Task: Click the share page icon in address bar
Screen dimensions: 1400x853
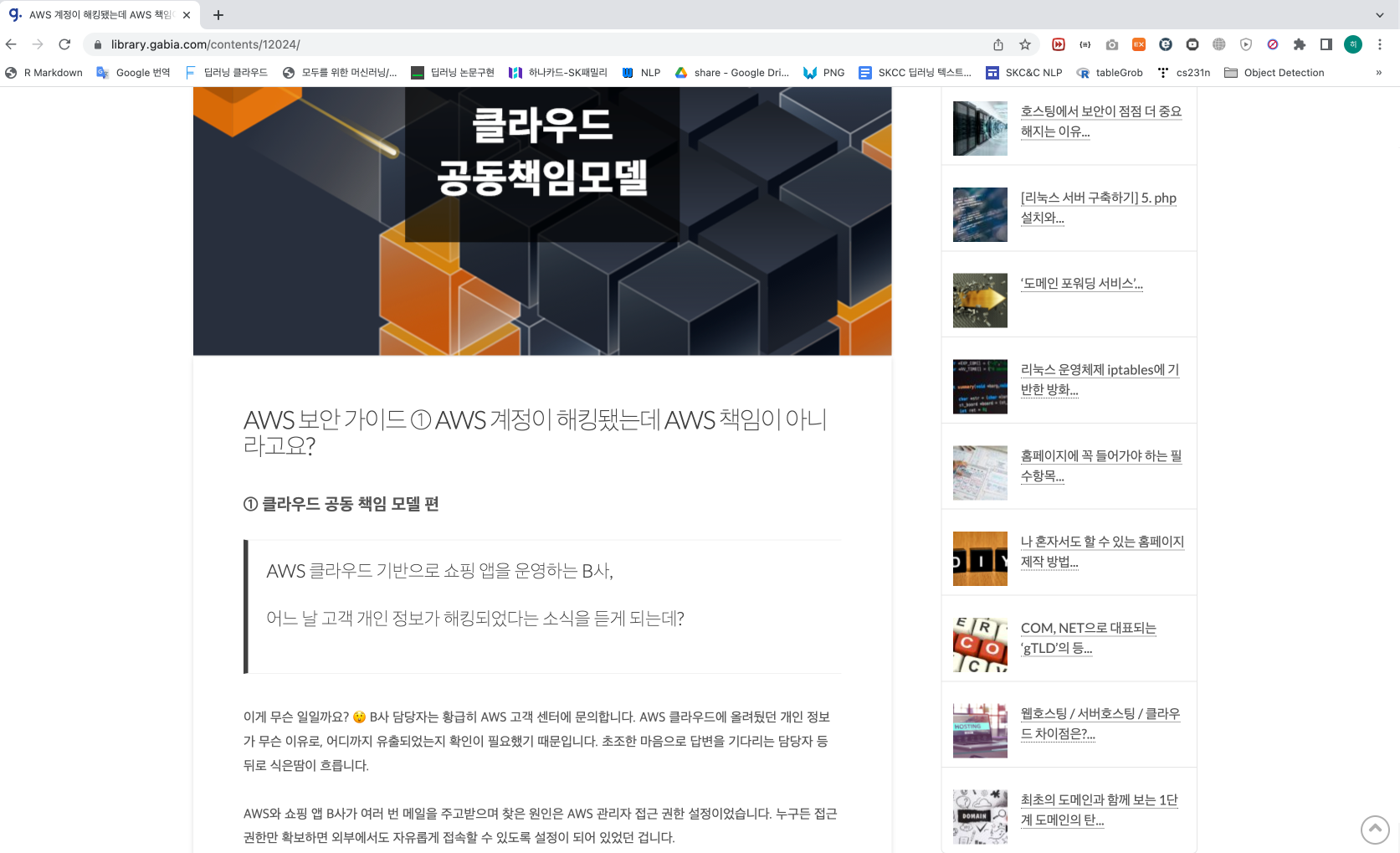Action: 998,44
